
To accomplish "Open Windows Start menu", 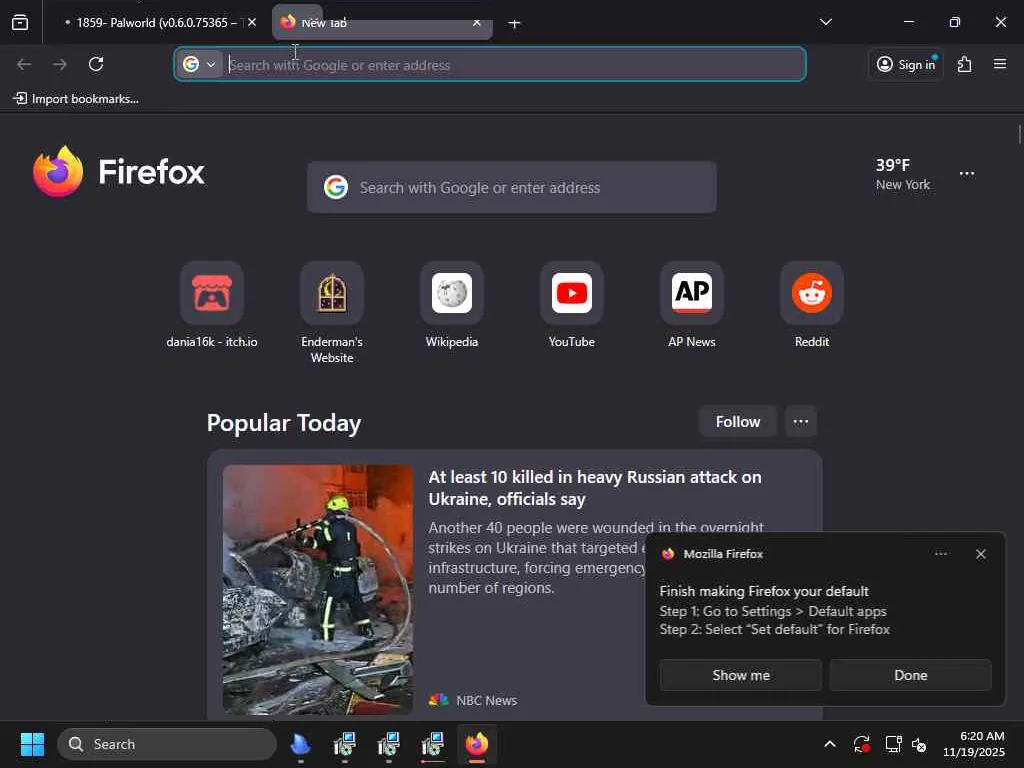I will coord(32,744).
